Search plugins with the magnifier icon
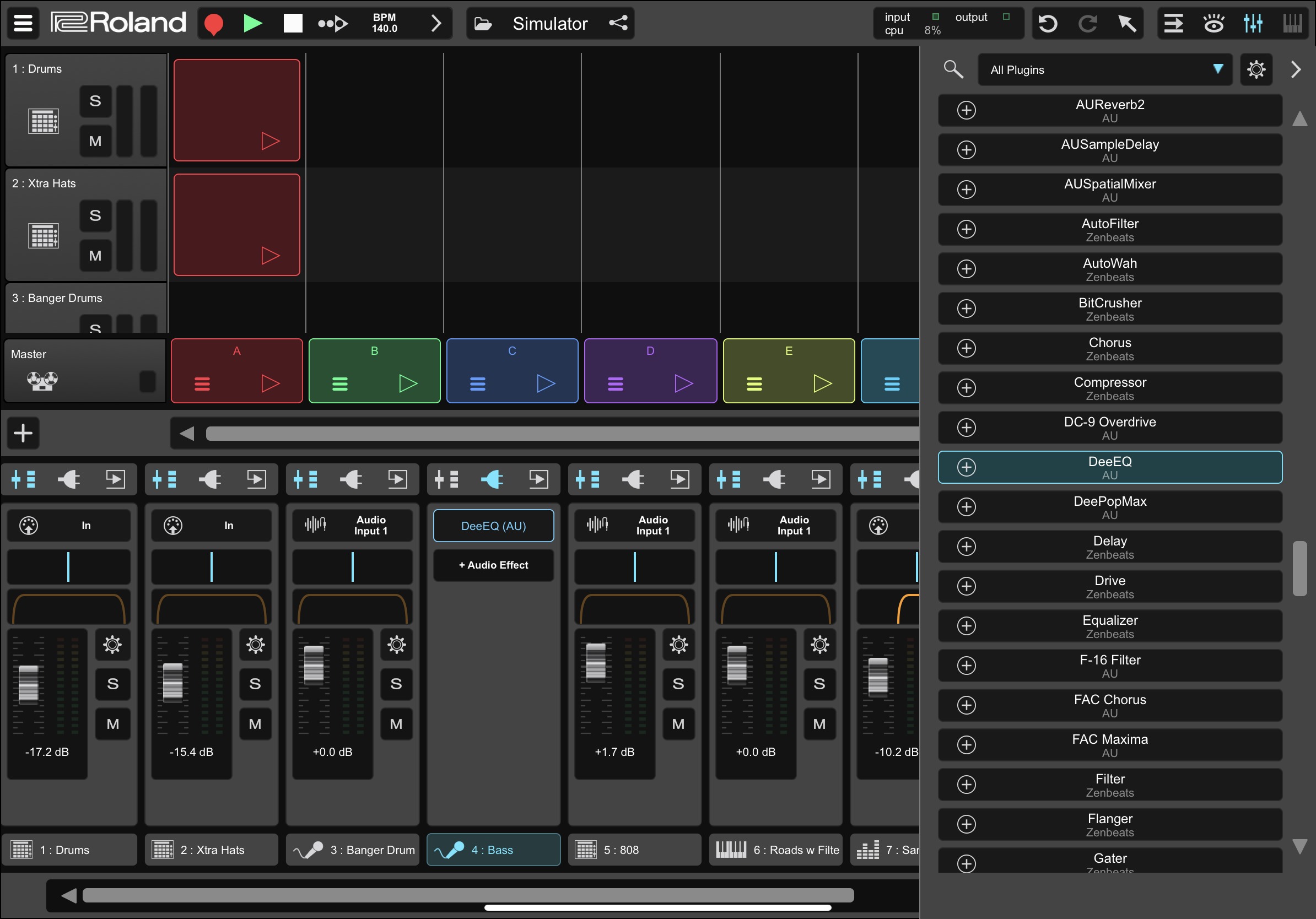 coord(953,69)
